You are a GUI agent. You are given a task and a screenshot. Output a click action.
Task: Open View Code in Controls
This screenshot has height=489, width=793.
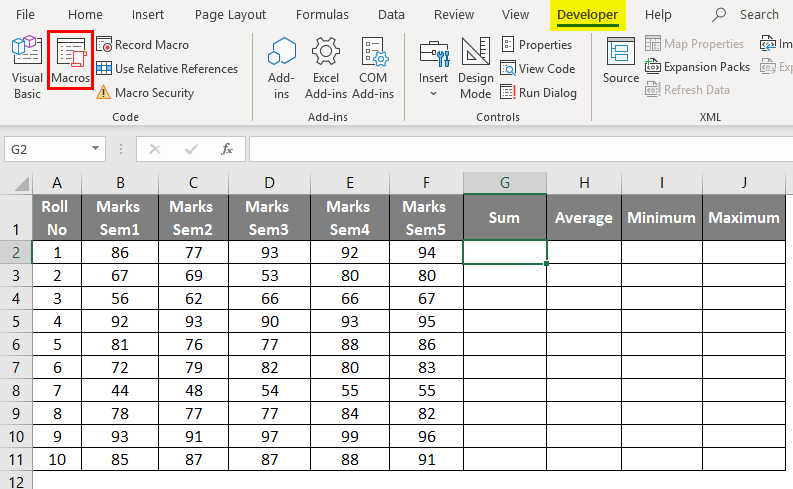[x=537, y=69]
